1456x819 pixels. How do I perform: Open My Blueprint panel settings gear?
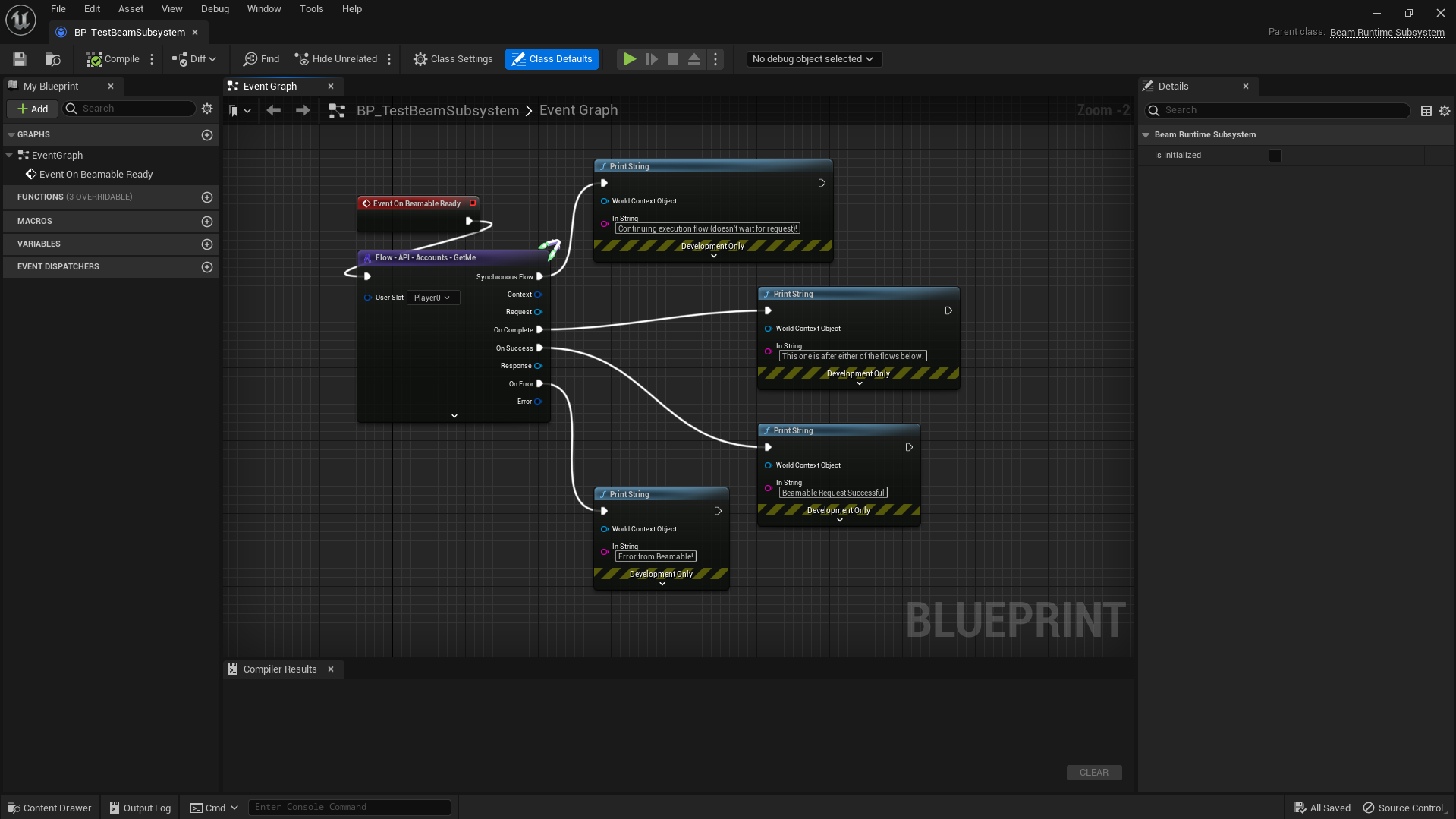(x=207, y=109)
